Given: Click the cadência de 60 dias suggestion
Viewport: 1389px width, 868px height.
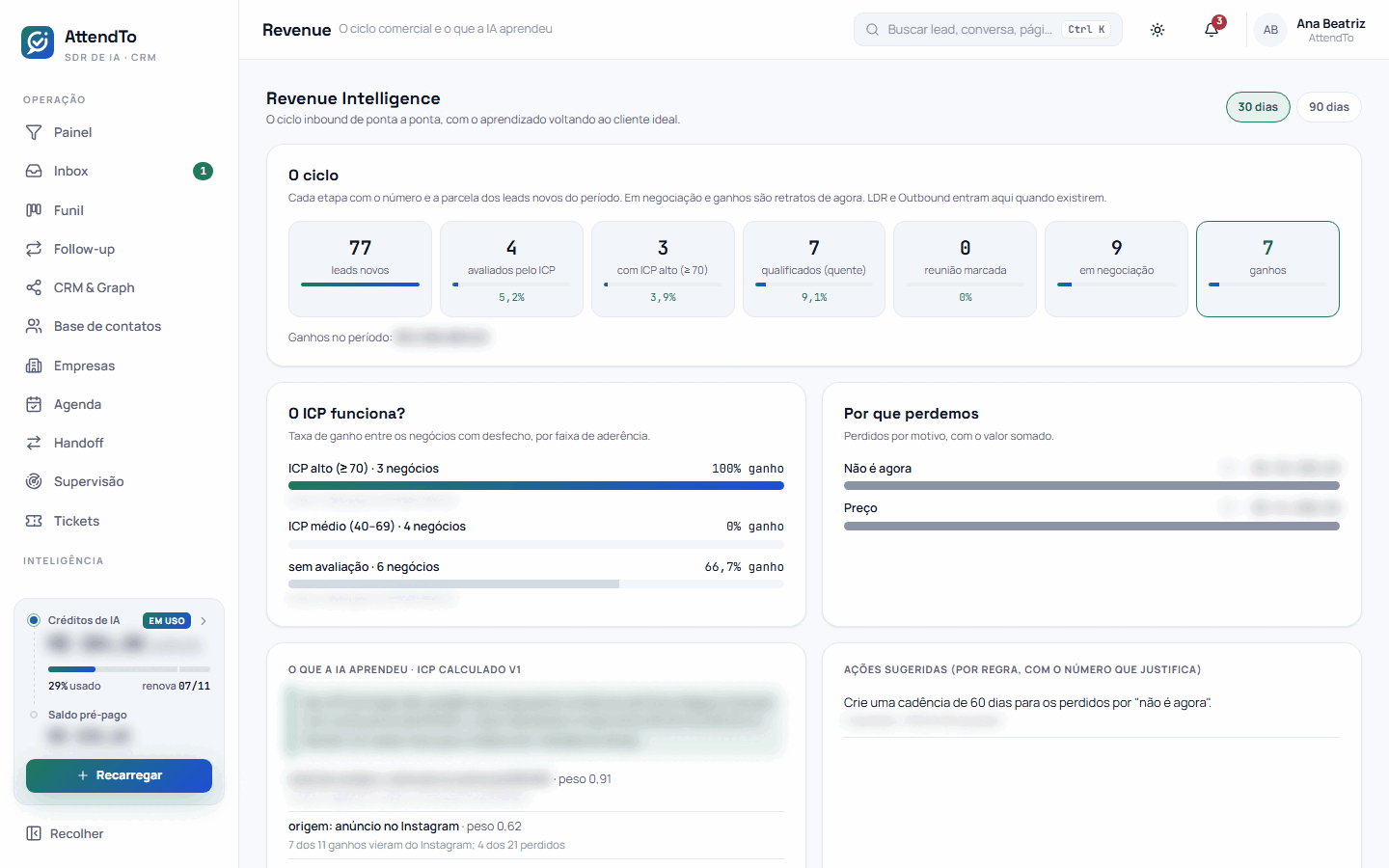Looking at the screenshot, I should (1027, 702).
